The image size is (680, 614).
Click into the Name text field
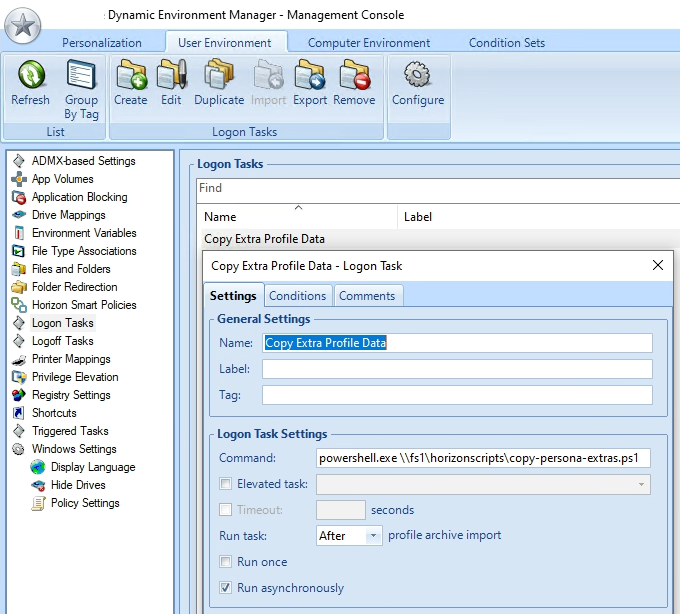pyautogui.click(x=457, y=343)
